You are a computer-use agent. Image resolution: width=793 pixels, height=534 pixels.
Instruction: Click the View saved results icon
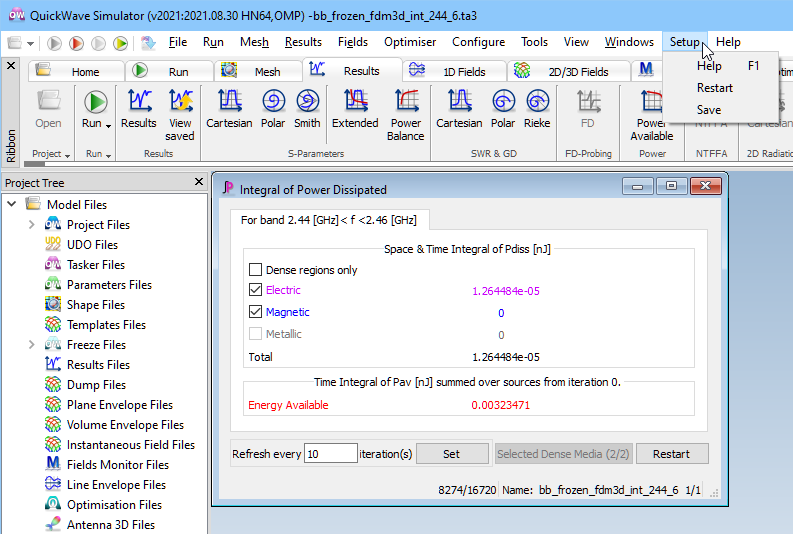coord(180,101)
